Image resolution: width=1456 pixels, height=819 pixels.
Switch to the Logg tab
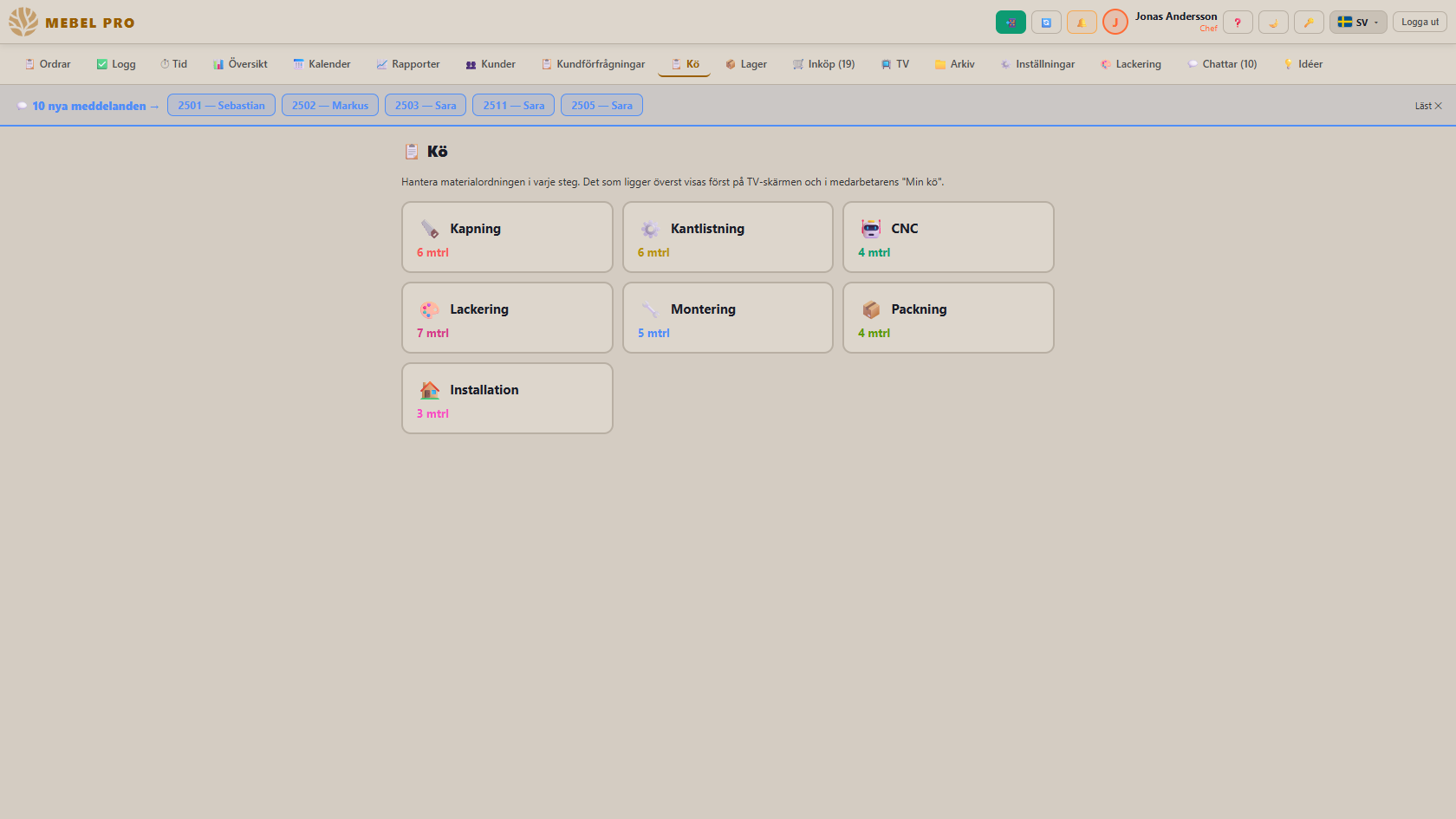pyautogui.click(x=116, y=64)
